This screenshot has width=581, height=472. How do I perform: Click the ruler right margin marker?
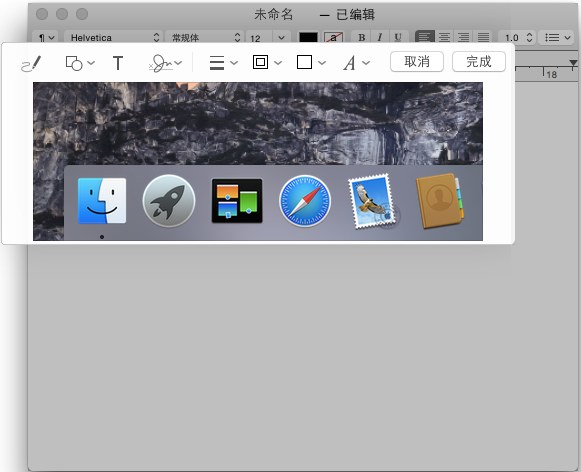tap(573, 63)
